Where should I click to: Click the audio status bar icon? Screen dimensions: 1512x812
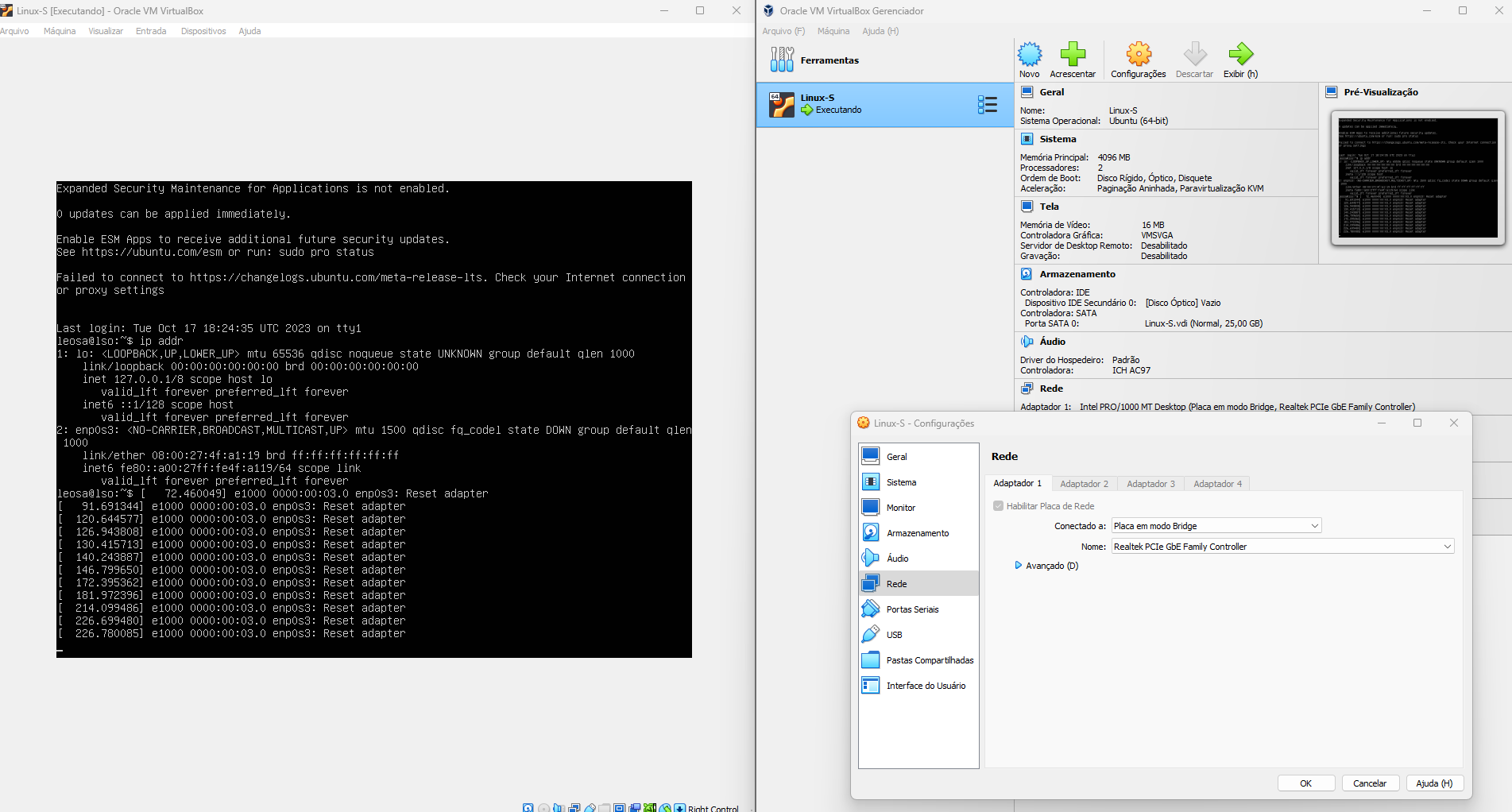pos(559,807)
